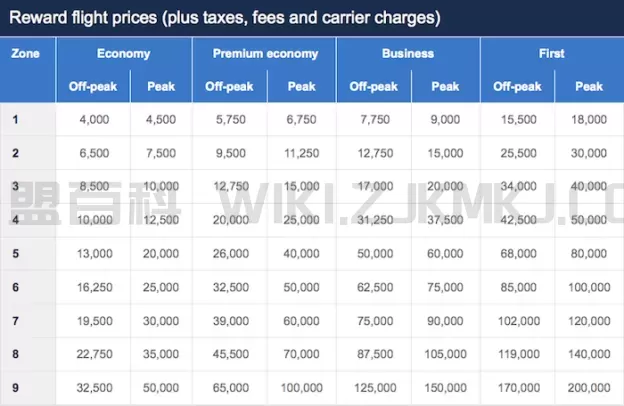Click Peak sub-header under Premium economy
Image resolution: width=624 pixels, height=406 pixels.
tap(301, 86)
